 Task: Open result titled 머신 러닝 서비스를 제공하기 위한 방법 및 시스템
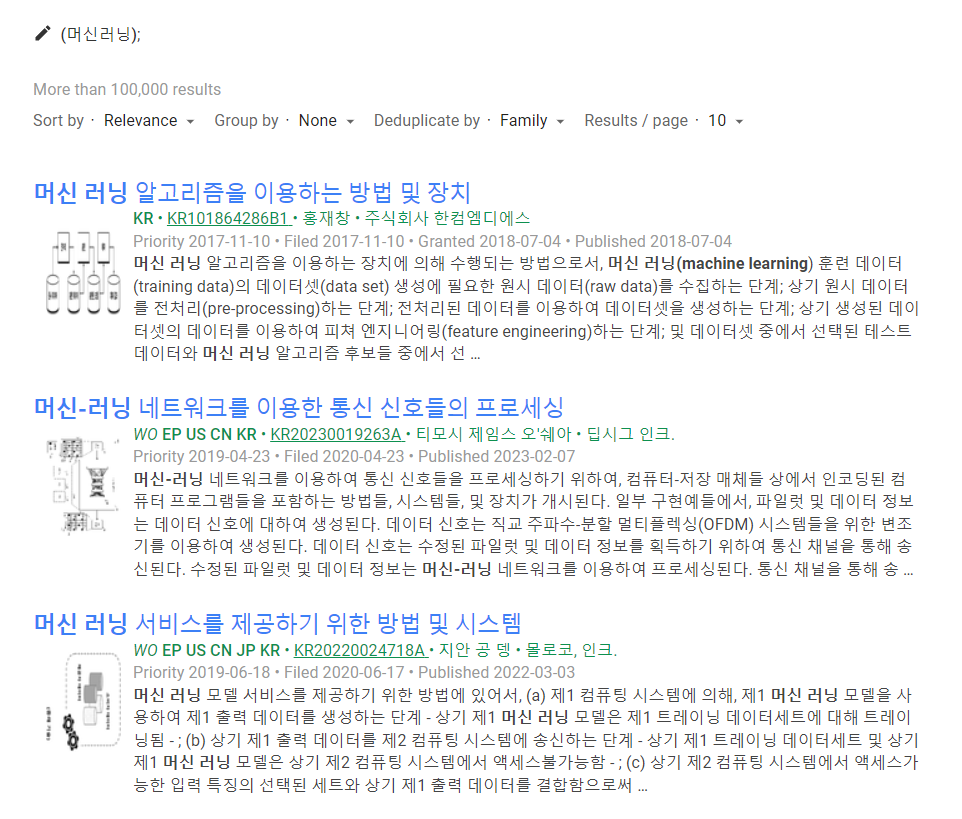pyautogui.click(x=277, y=623)
